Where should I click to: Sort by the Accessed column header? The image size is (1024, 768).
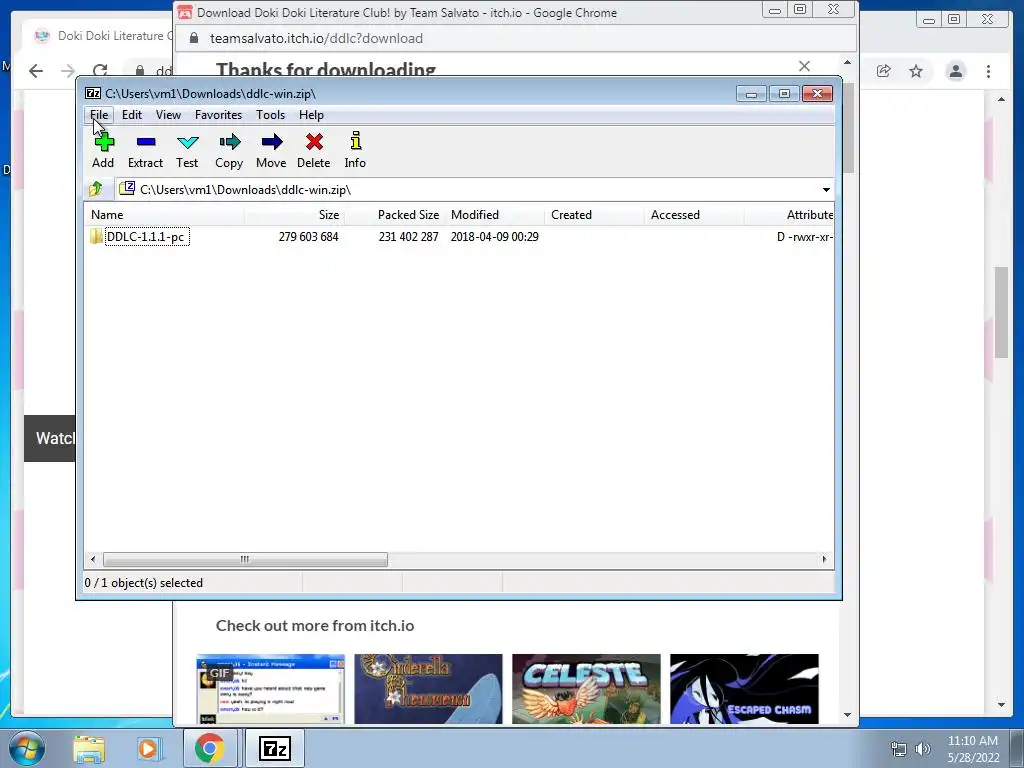pyautogui.click(x=694, y=215)
